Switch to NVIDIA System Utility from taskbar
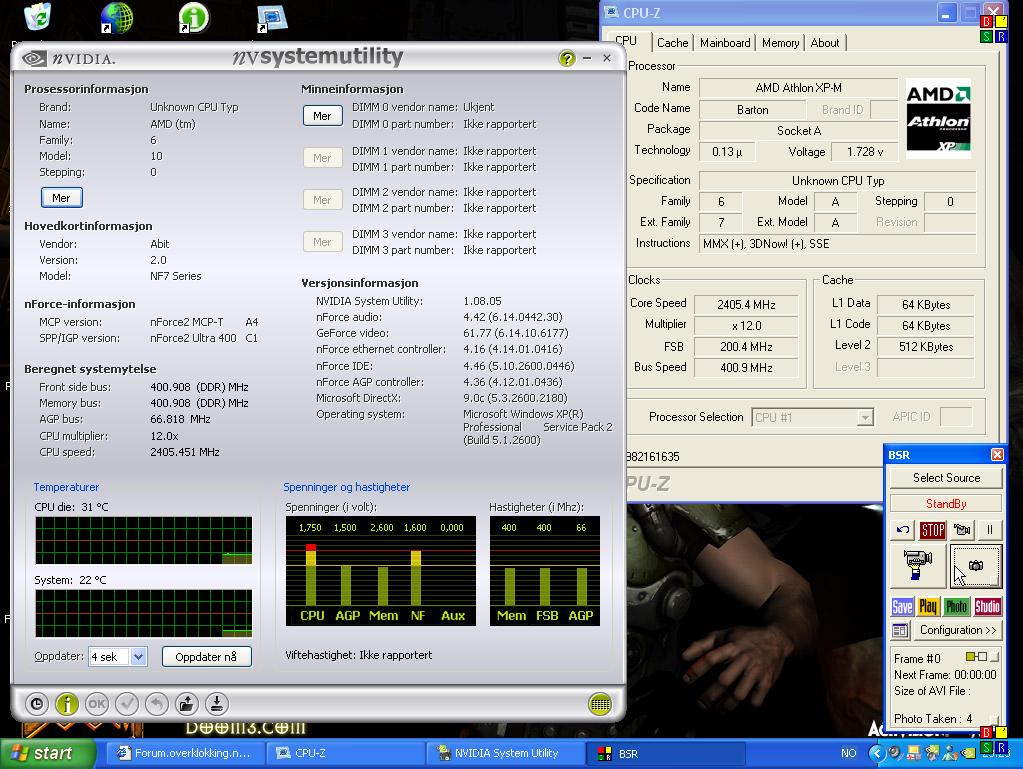Screen dimensions: 1023x769 coord(506,753)
